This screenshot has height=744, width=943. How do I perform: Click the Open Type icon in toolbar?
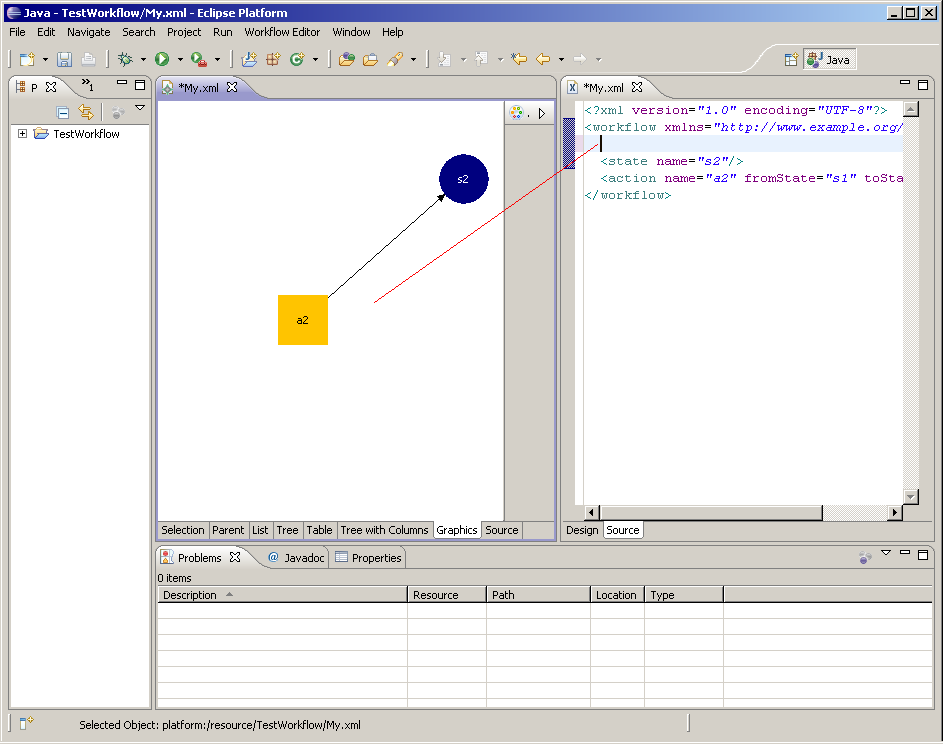pos(346,60)
